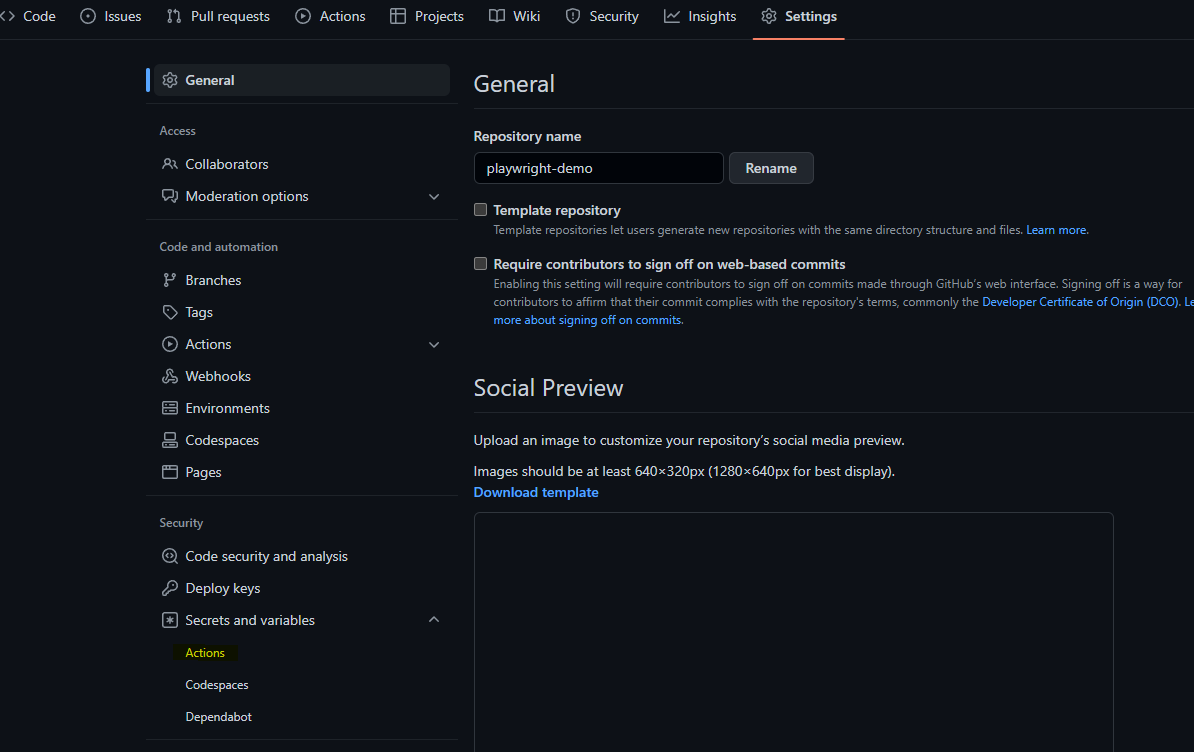Viewport: 1194px width, 752px height.
Task: Click the Pull requests branch icon
Action: [x=174, y=16]
